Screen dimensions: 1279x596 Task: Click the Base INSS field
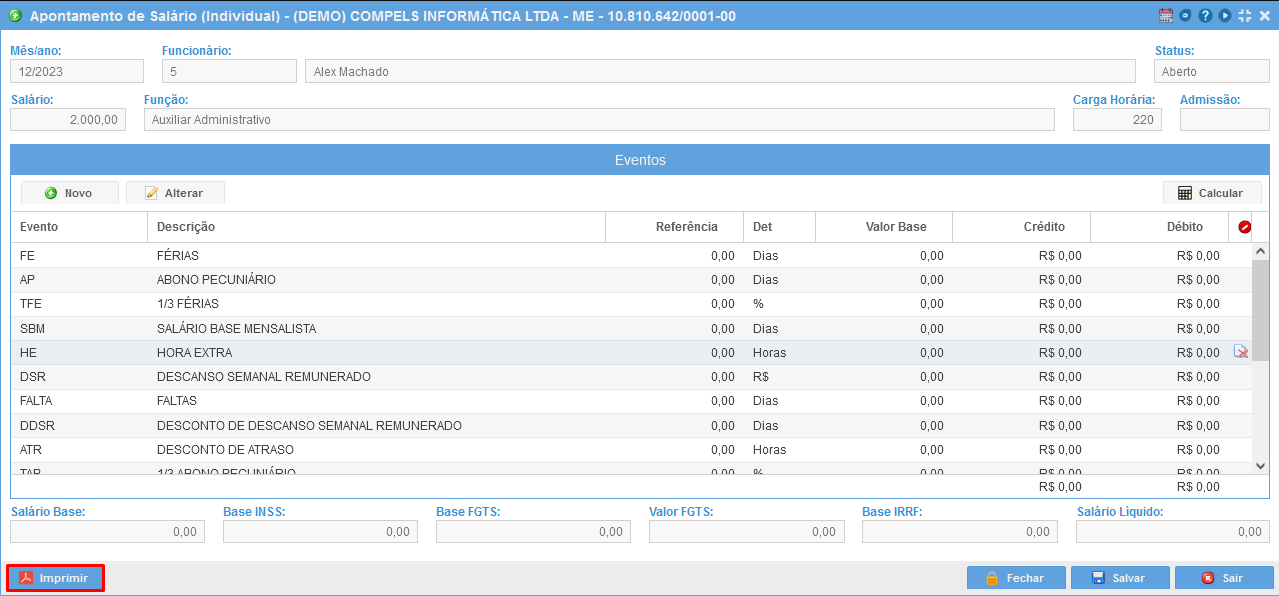tap(320, 531)
